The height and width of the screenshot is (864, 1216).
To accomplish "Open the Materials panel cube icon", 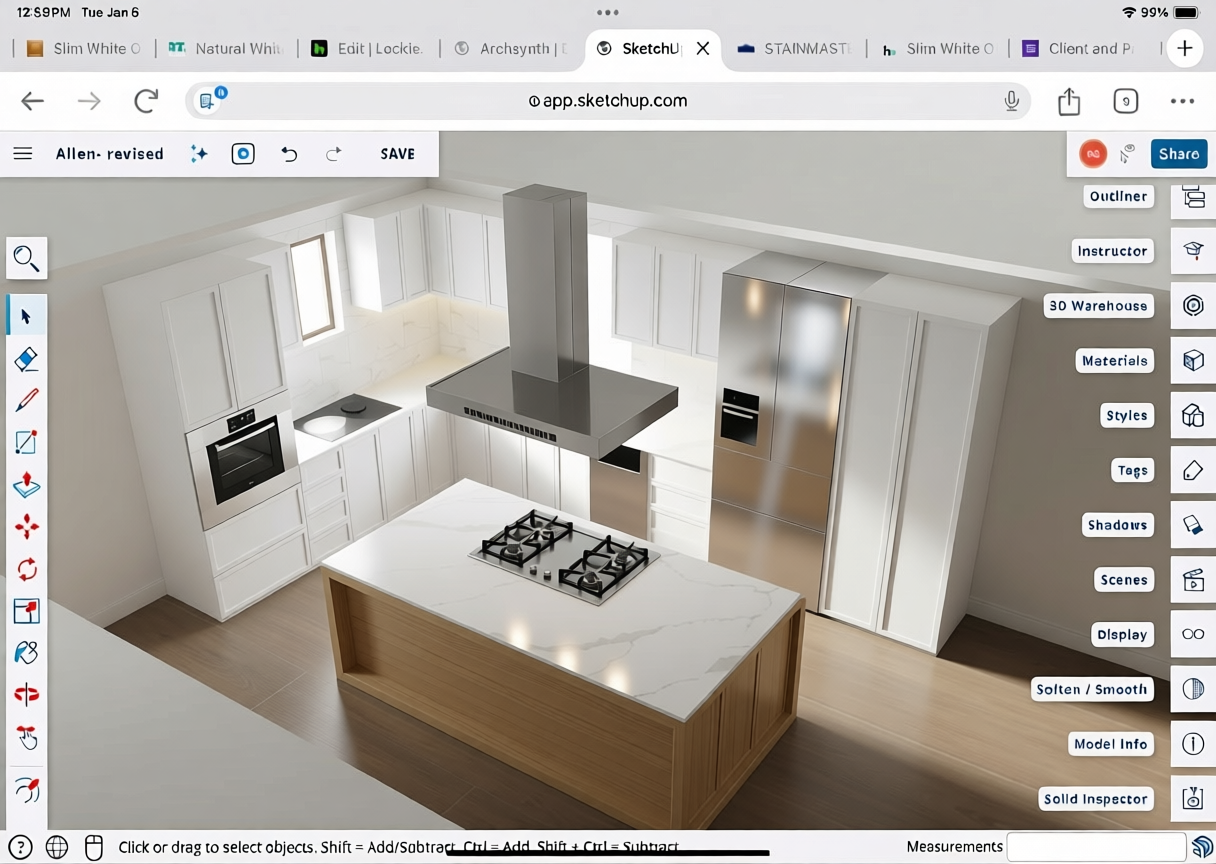I will tap(1193, 361).
